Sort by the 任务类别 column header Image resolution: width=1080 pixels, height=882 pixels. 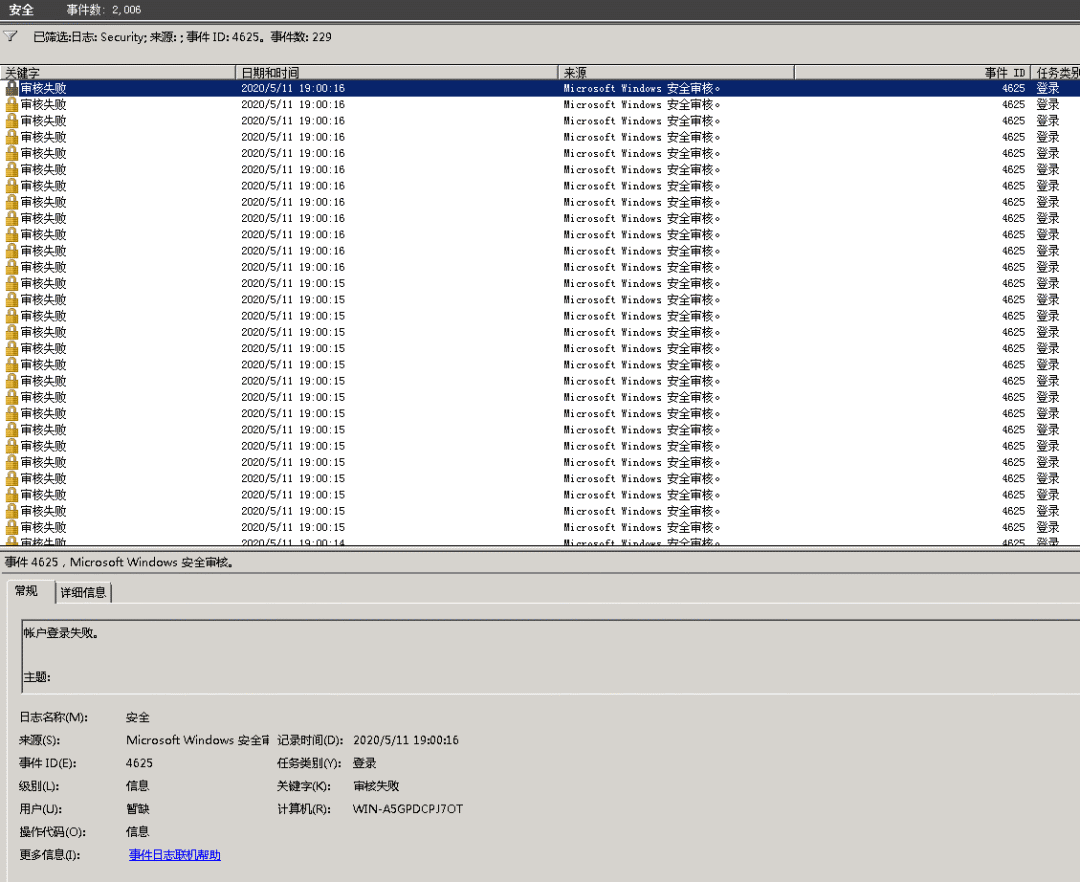pyautogui.click(x=1056, y=72)
